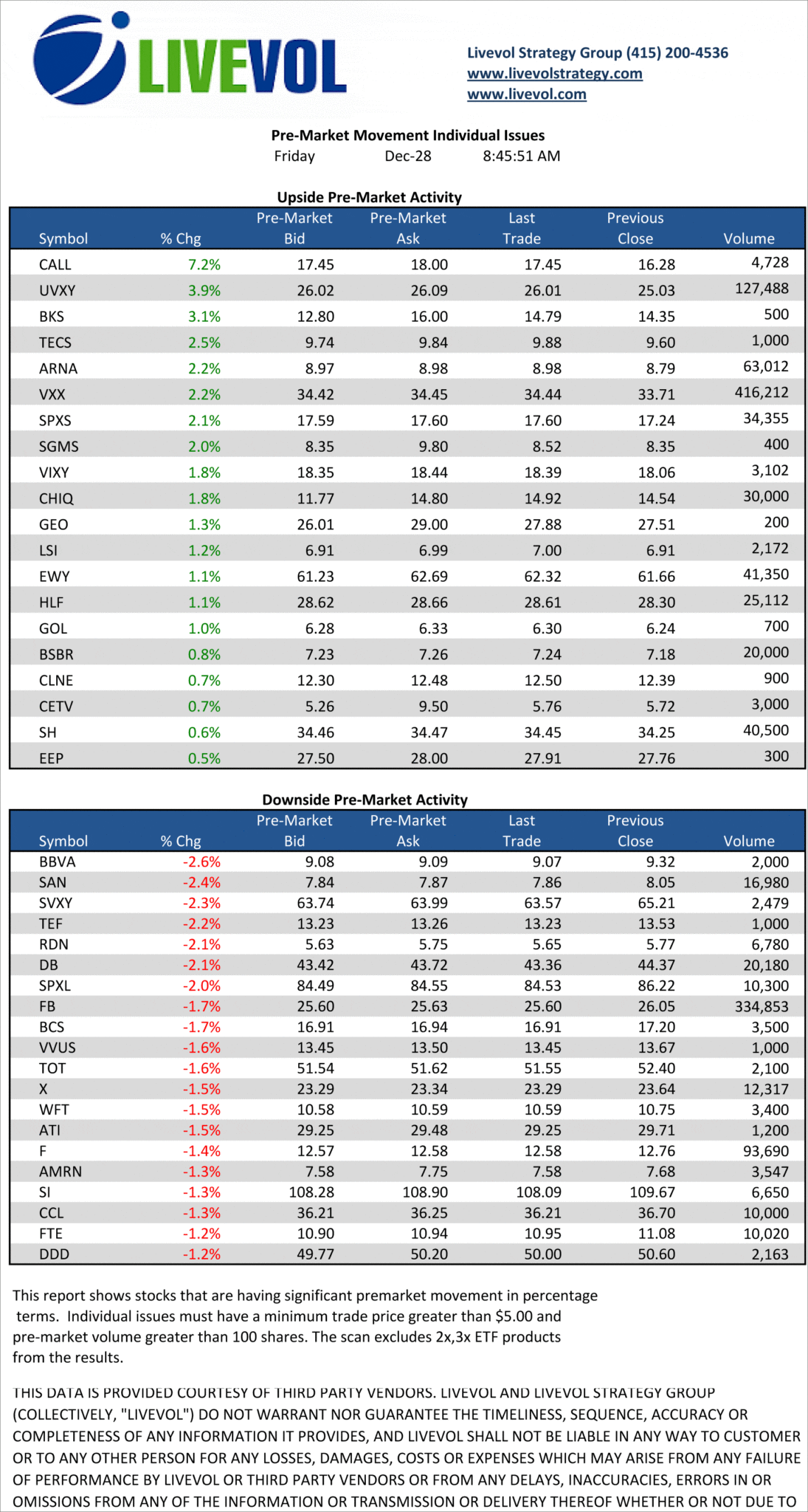This screenshot has width=808, height=1512.
Task: Click the VXX volume value 416,212
Action: (761, 393)
